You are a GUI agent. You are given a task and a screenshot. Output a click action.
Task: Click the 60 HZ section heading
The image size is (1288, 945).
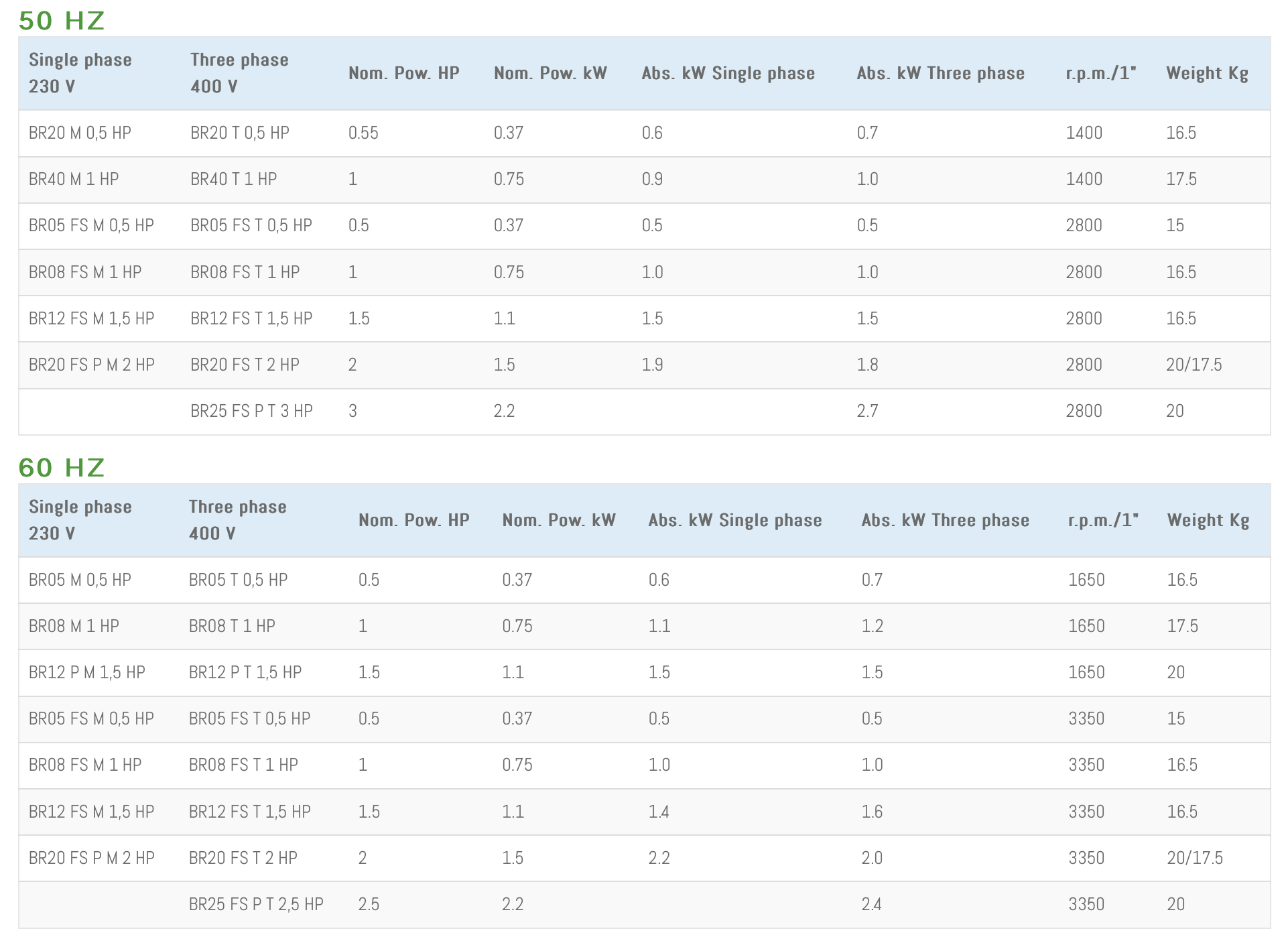(x=62, y=468)
